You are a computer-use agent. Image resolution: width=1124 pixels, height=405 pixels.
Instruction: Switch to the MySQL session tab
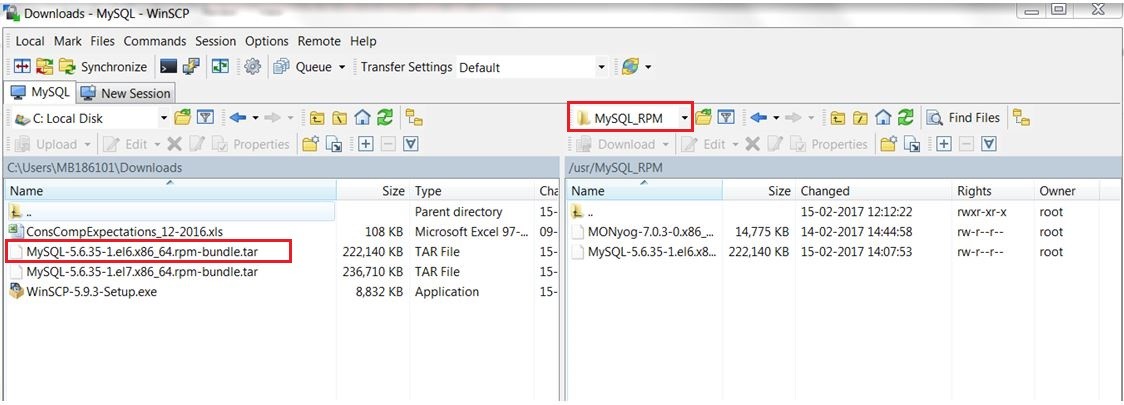point(39,92)
